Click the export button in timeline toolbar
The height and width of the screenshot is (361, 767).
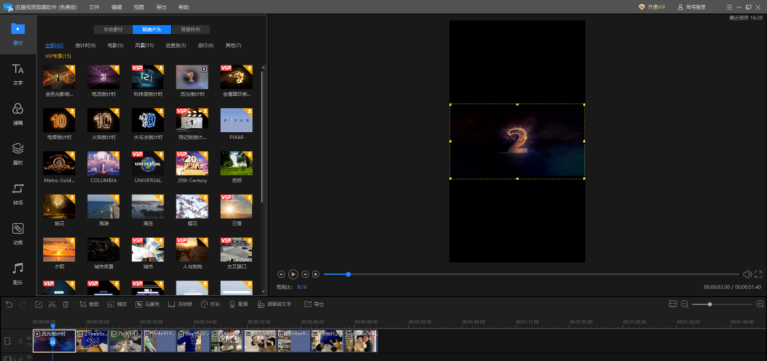314,304
